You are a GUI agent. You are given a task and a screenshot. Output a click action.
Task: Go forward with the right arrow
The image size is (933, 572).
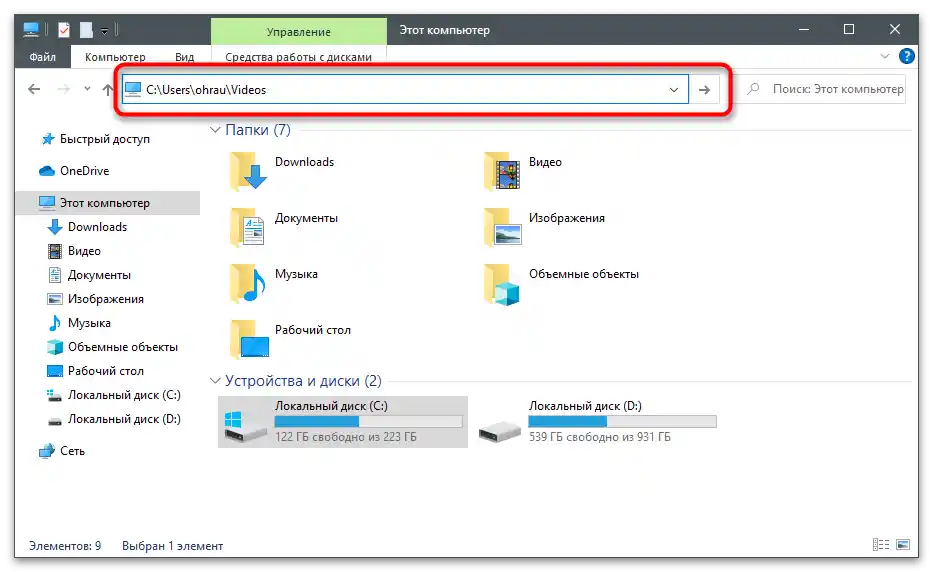tap(63, 89)
